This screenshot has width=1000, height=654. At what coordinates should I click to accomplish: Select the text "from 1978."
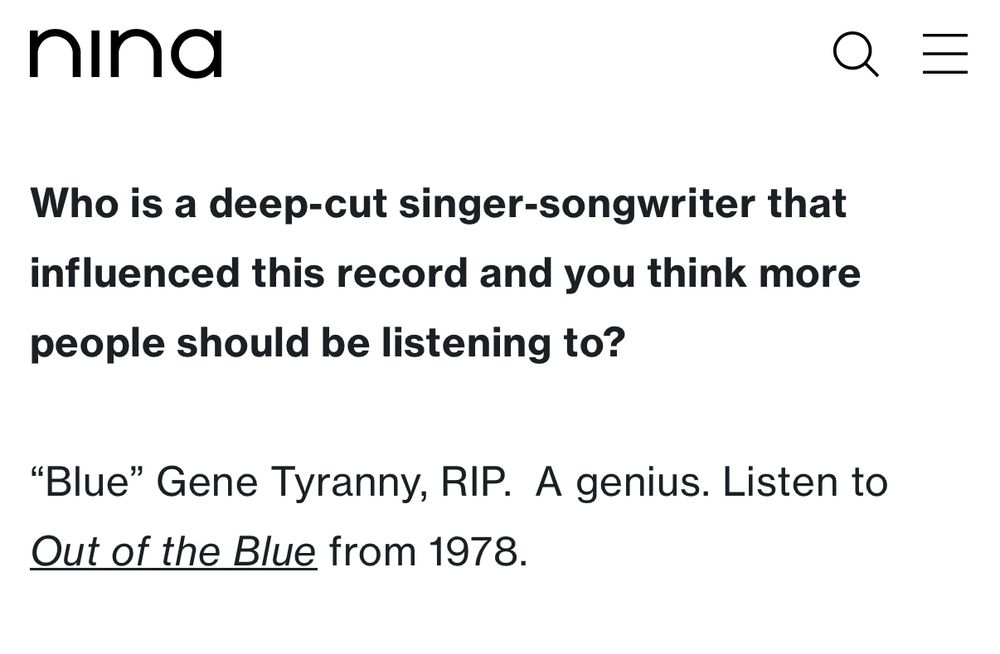point(429,551)
